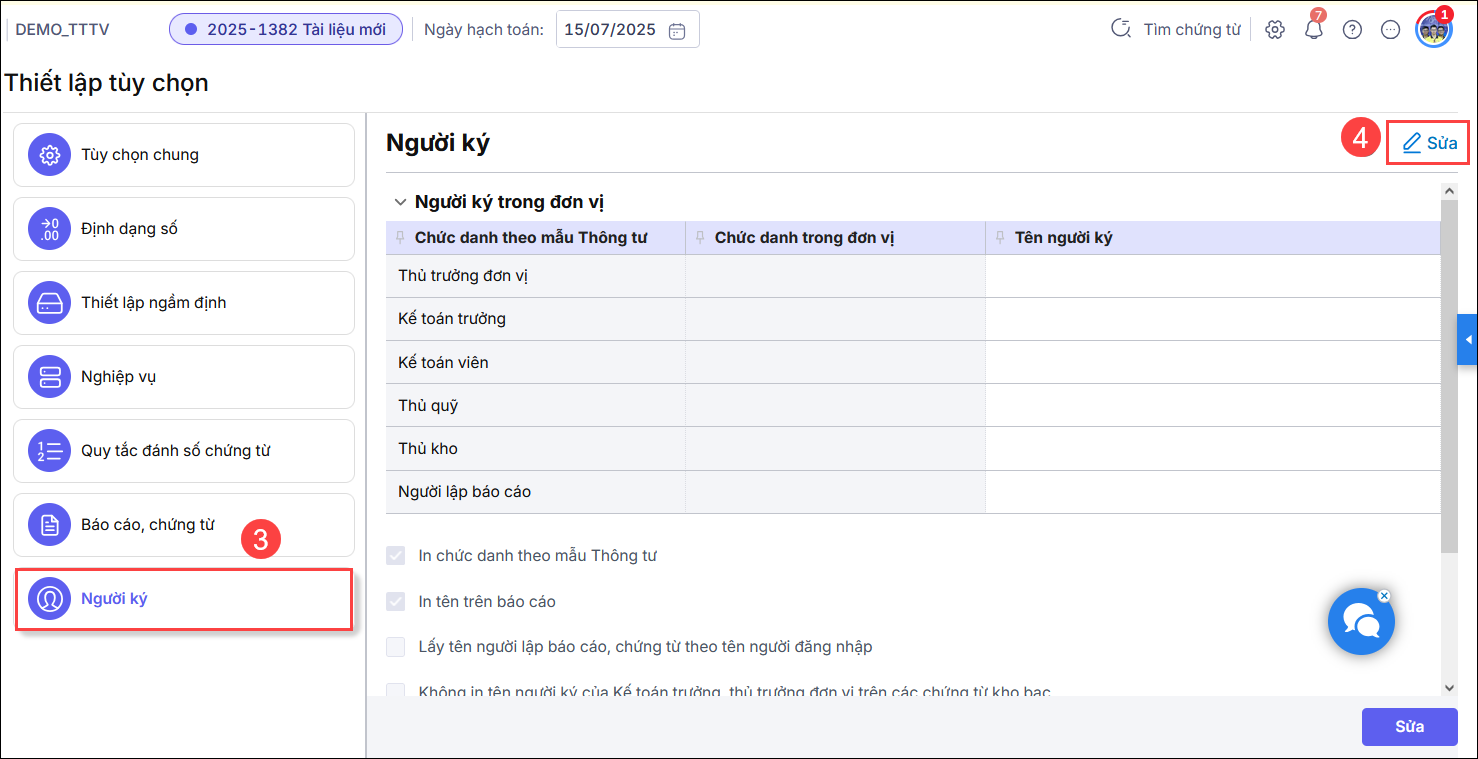
Task: Click the top-right 'Sửa' edit link
Action: pyautogui.click(x=1429, y=143)
